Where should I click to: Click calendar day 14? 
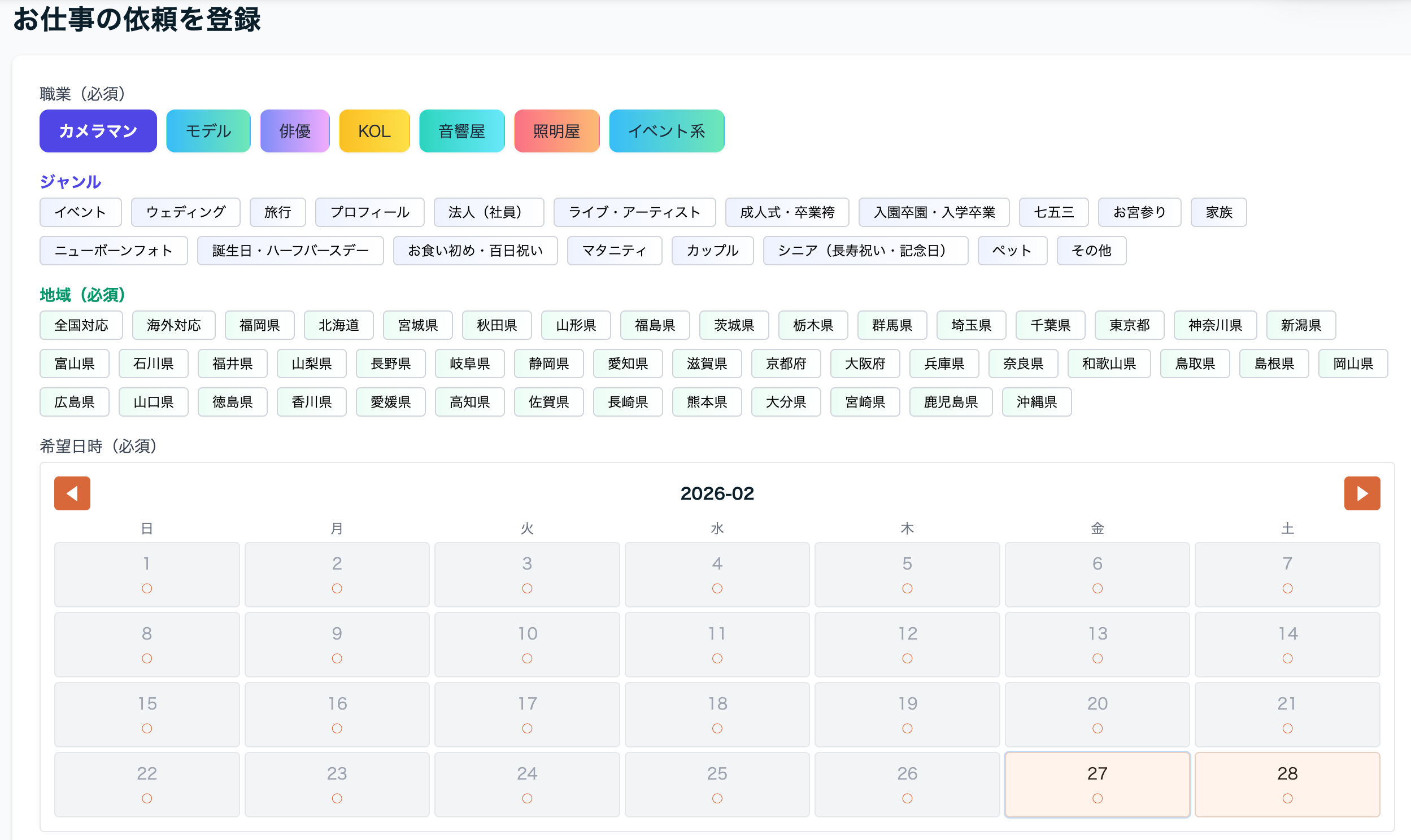tap(1287, 644)
